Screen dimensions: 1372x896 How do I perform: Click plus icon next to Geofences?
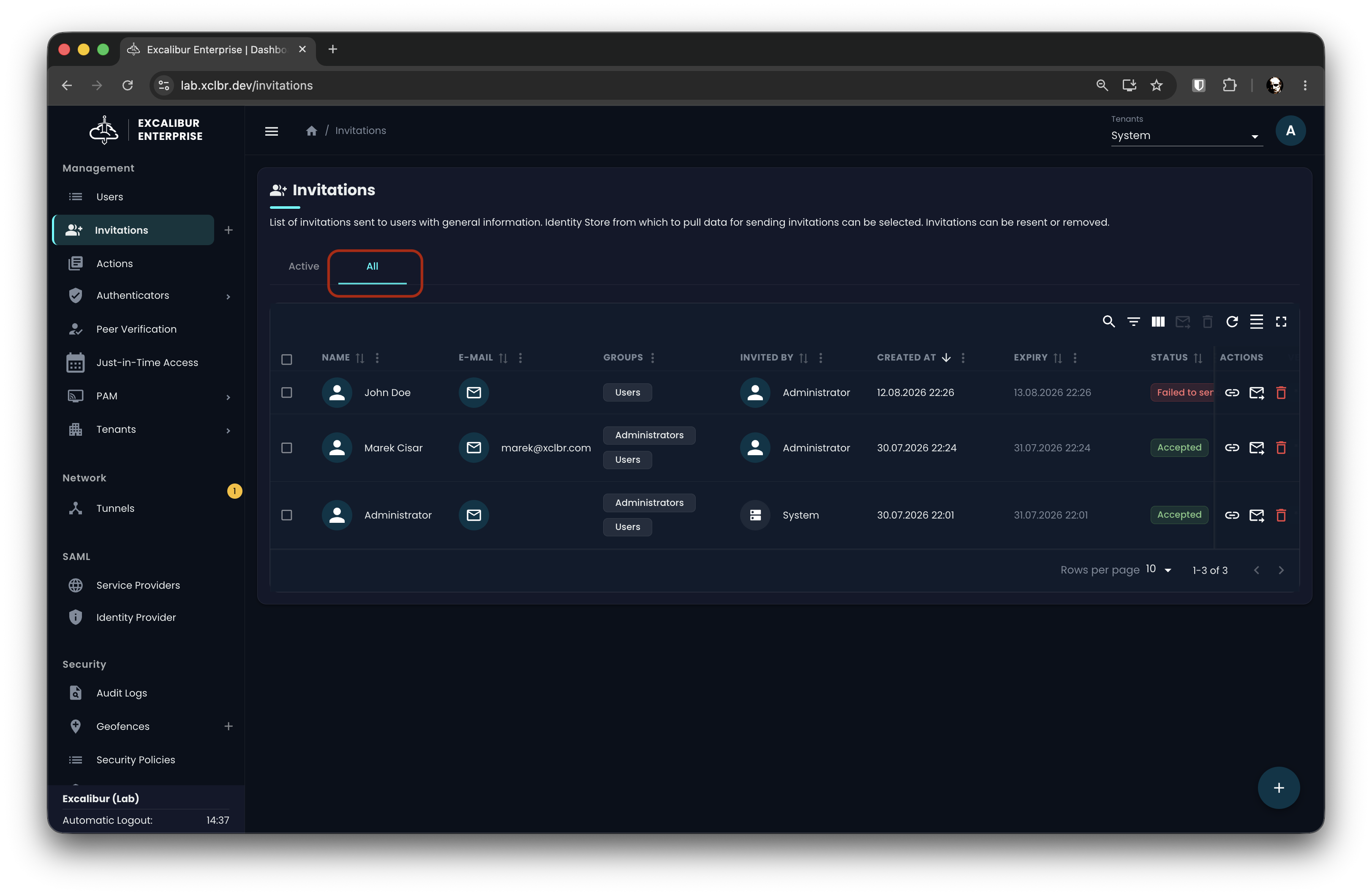[x=228, y=726]
